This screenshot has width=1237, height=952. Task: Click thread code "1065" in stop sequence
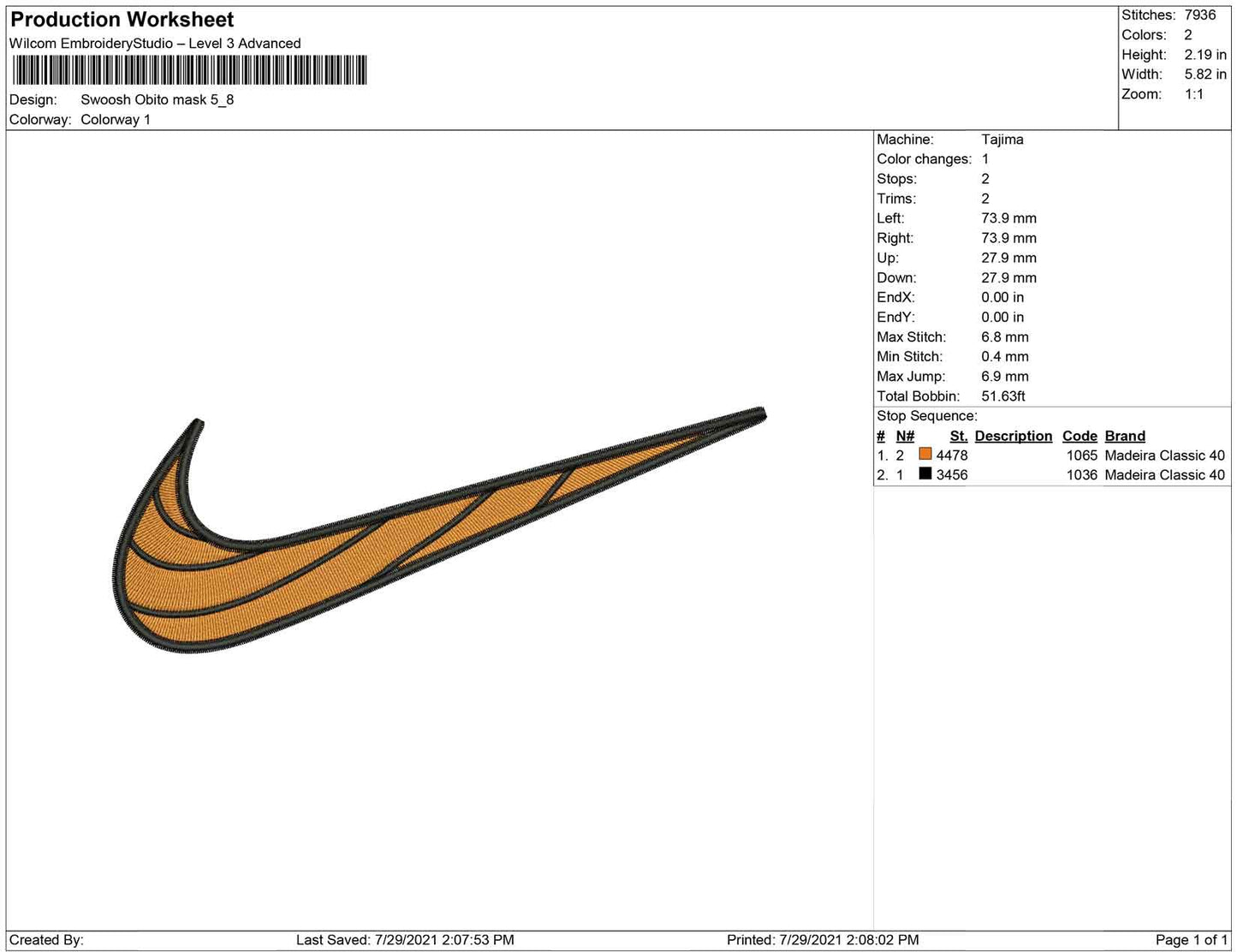point(1082,455)
